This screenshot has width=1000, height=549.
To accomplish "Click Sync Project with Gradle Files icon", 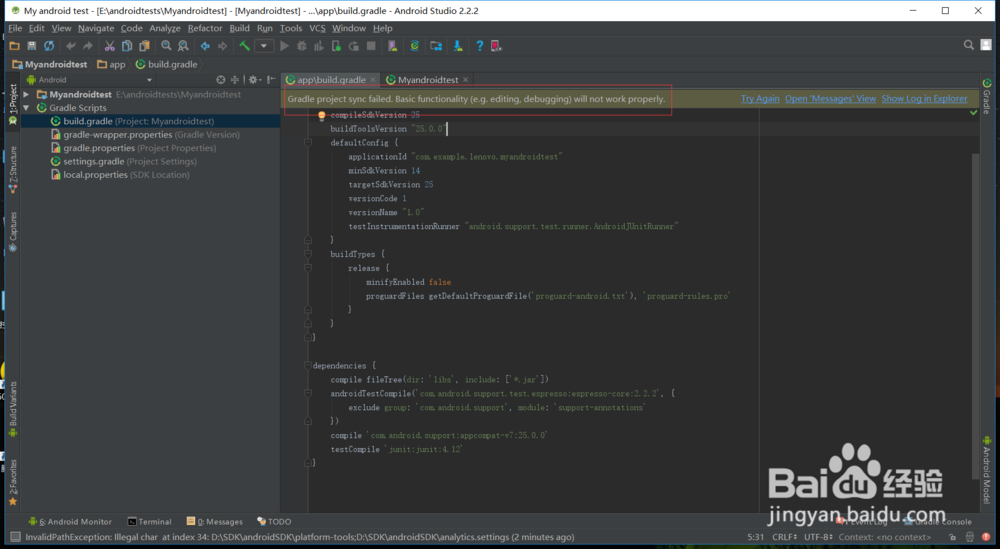I will tap(415, 46).
